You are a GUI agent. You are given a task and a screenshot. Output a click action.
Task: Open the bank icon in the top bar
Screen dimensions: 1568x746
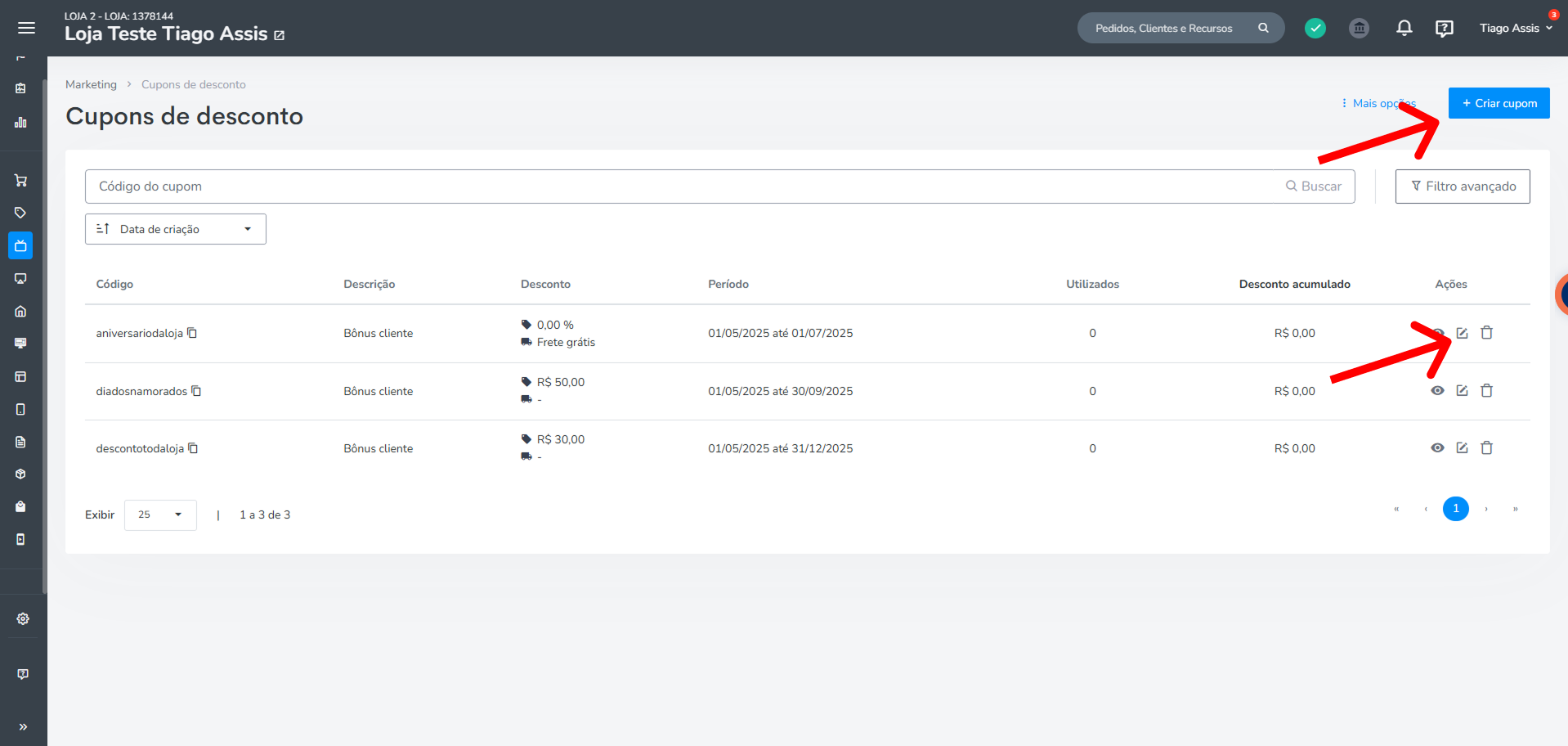point(1359,28)
